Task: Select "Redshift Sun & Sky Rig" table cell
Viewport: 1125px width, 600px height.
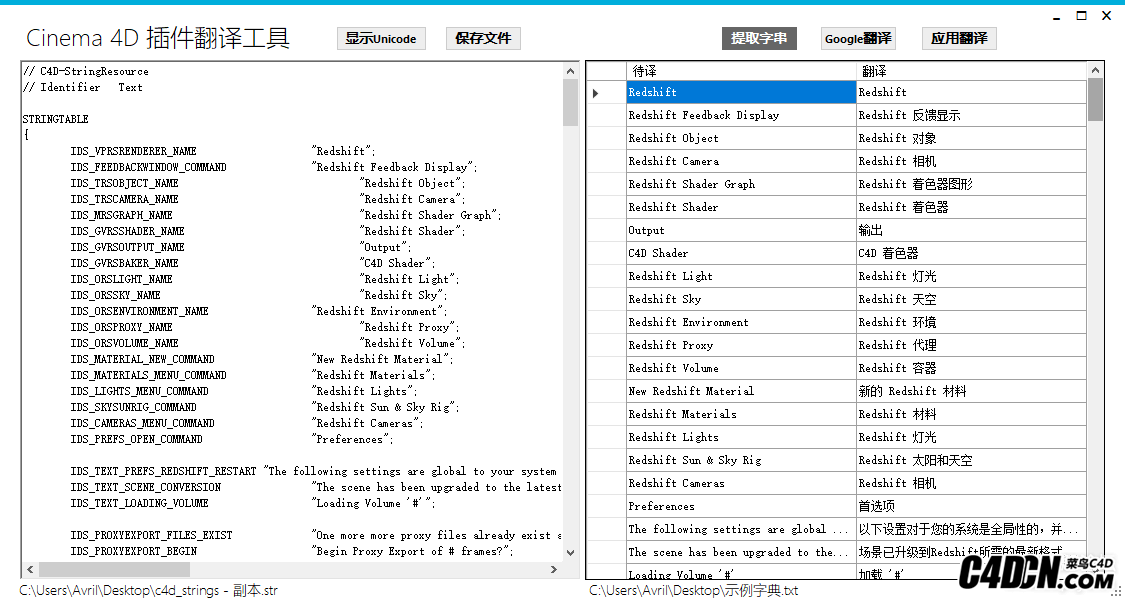Action: click(x=742, y=460)
